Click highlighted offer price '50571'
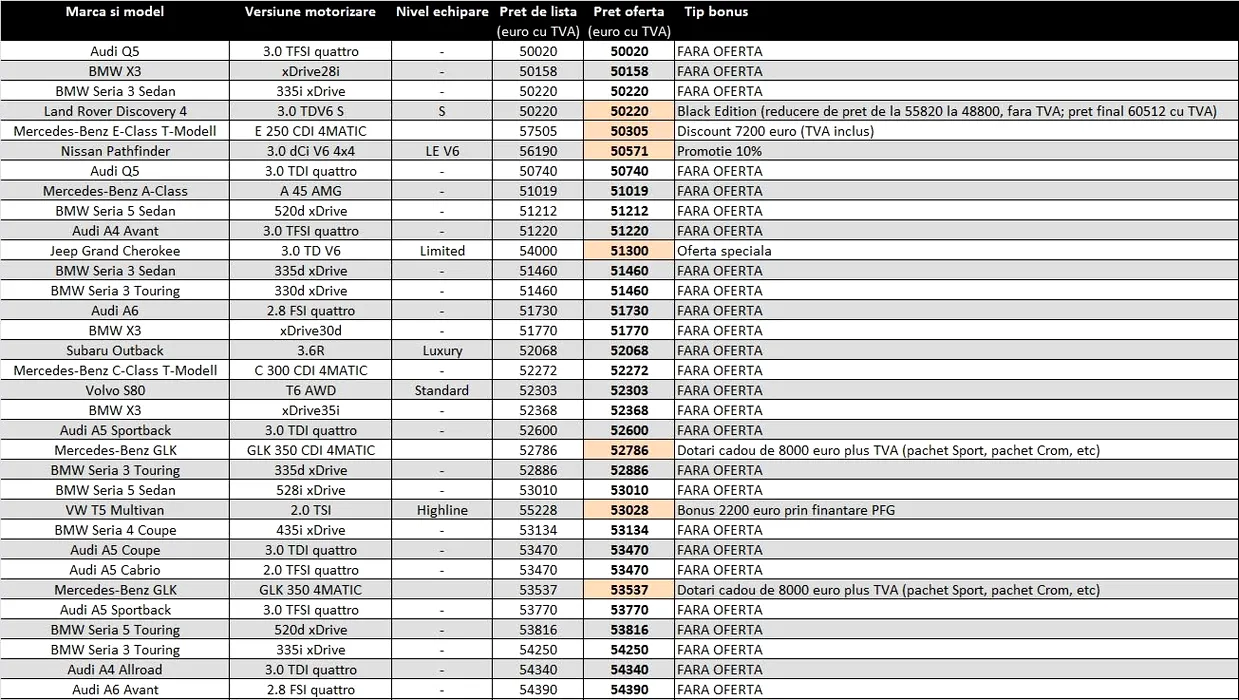 [629, 151]
